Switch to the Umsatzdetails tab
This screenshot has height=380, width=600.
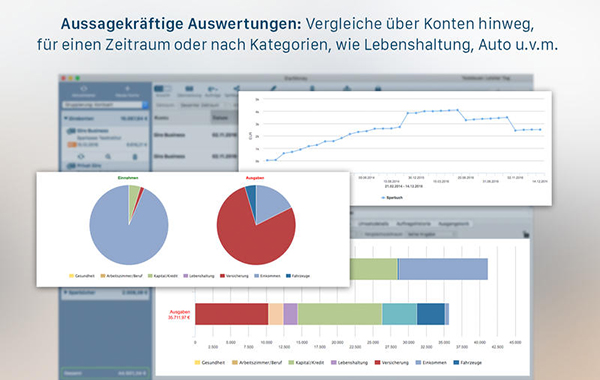click(x=373, y=223)
